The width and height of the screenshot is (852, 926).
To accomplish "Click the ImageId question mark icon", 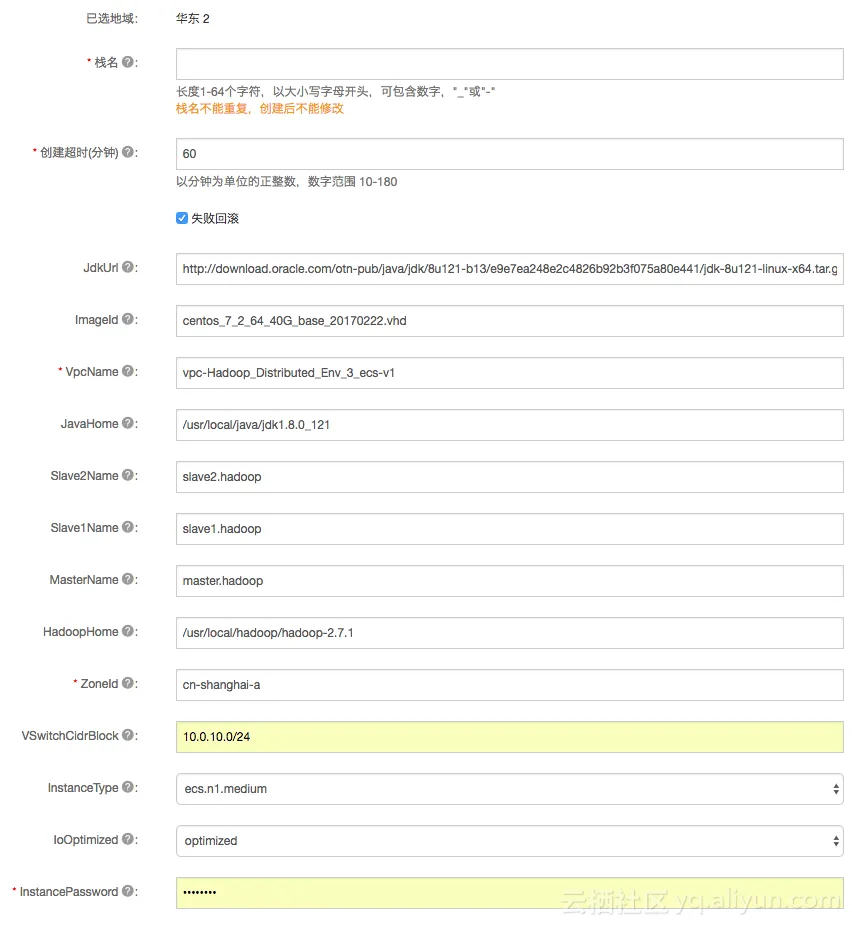I will [128, 319].
